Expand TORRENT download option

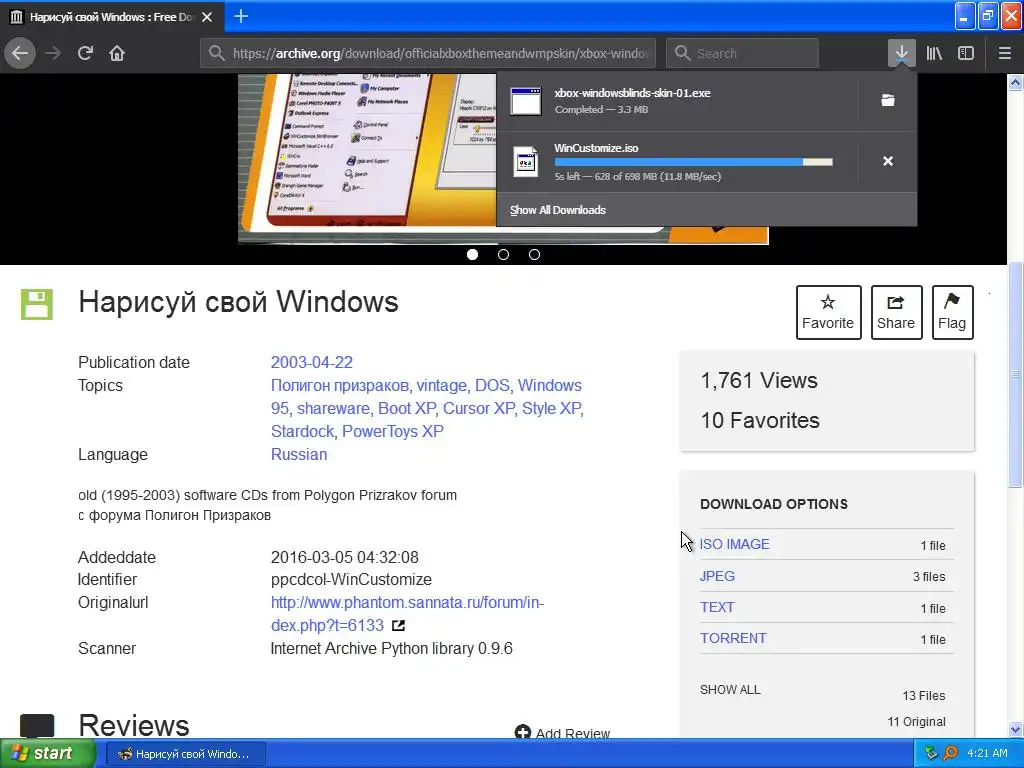coord(733,638)
